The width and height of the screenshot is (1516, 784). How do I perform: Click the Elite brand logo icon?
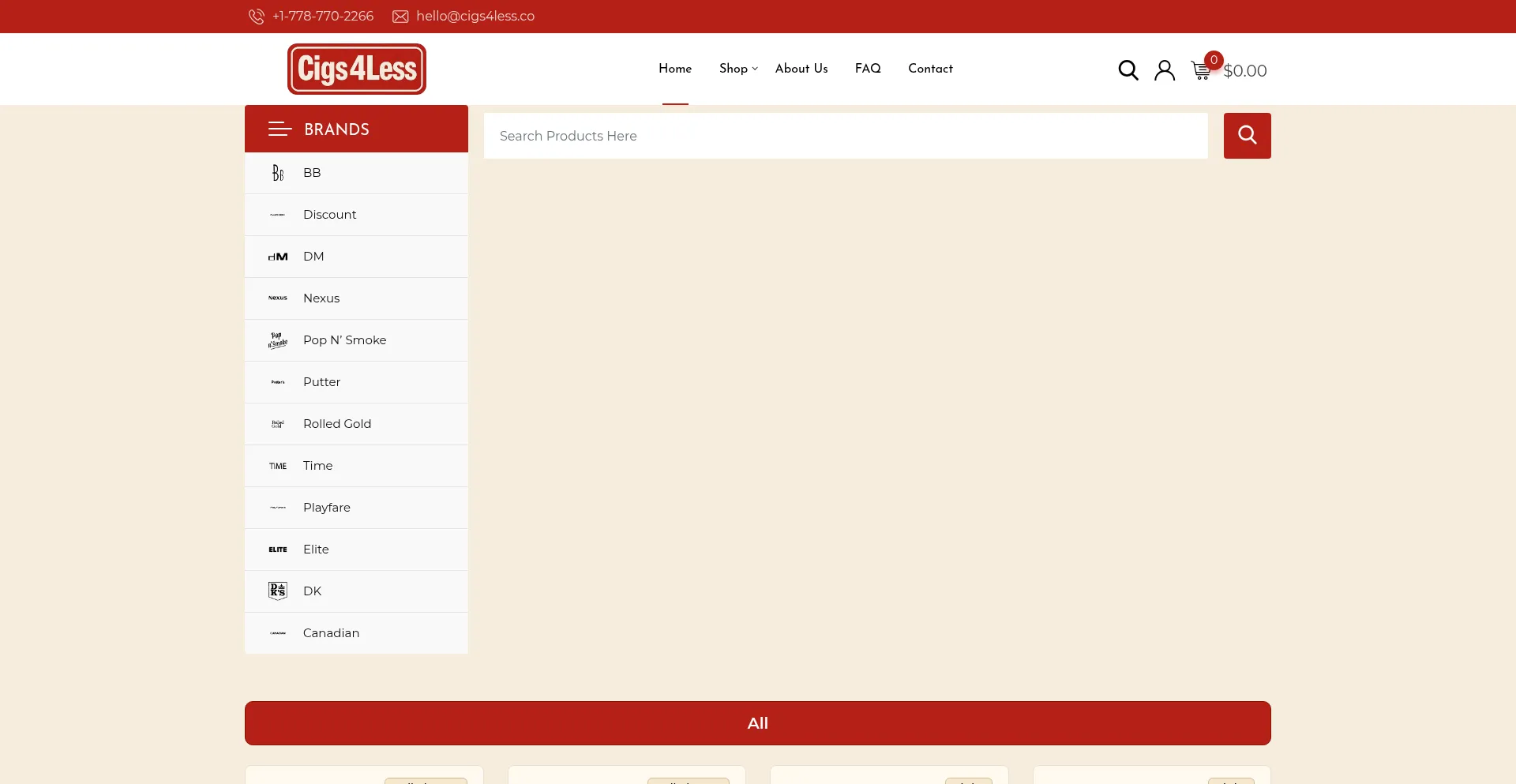(278, 550)
